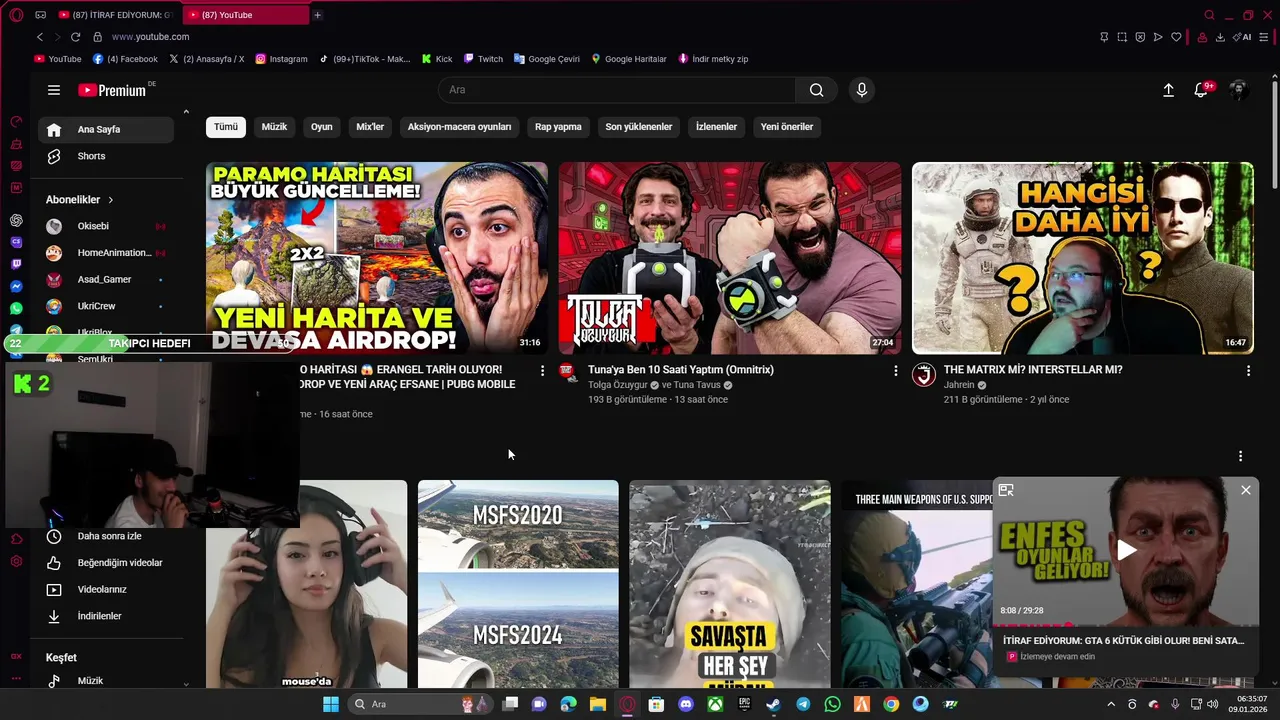Open the Kick bookmark
Image resolution: width=1280 pixels, height=720 pixels.
(437, 59)
